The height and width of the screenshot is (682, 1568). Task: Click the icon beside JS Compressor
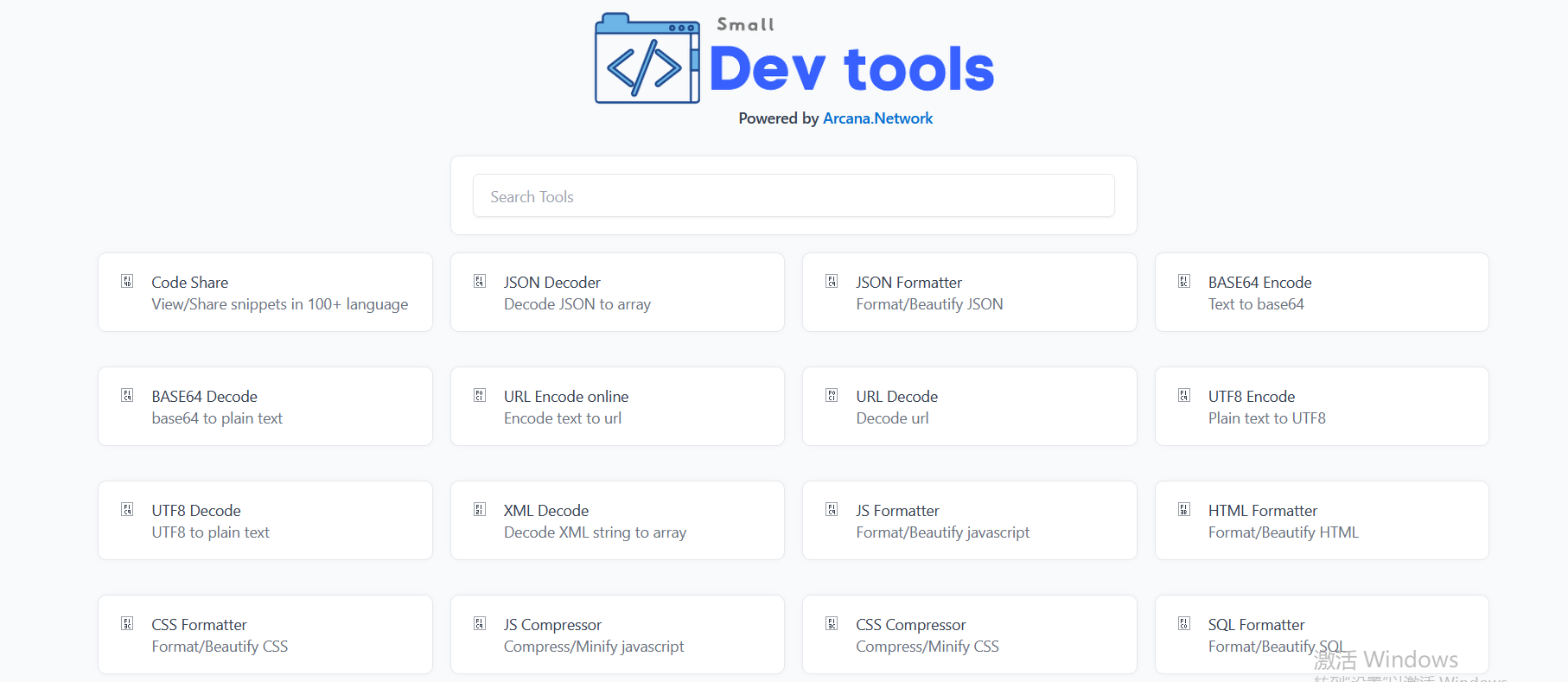click(480, 623)
